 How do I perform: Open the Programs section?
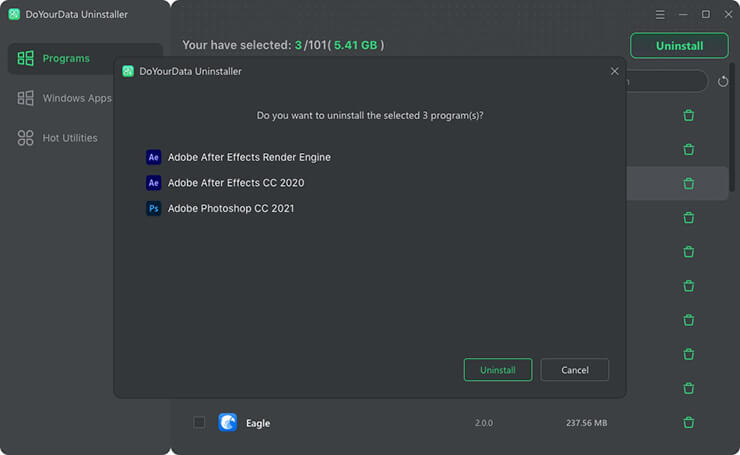85,59
